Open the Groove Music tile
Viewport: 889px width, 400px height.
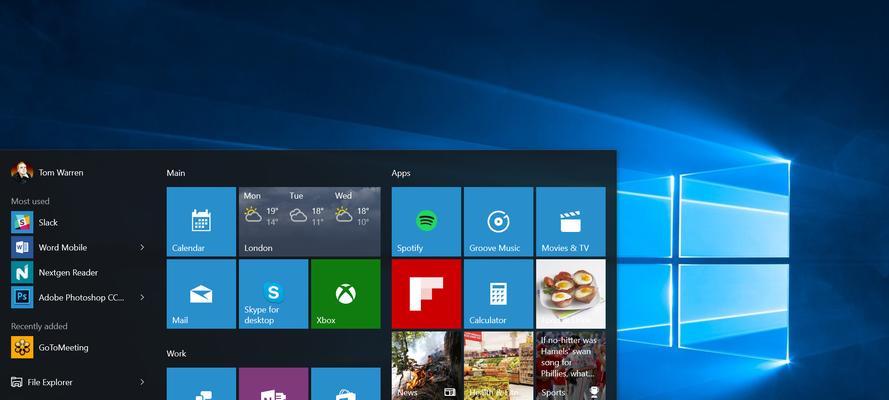tap(498, 222)
